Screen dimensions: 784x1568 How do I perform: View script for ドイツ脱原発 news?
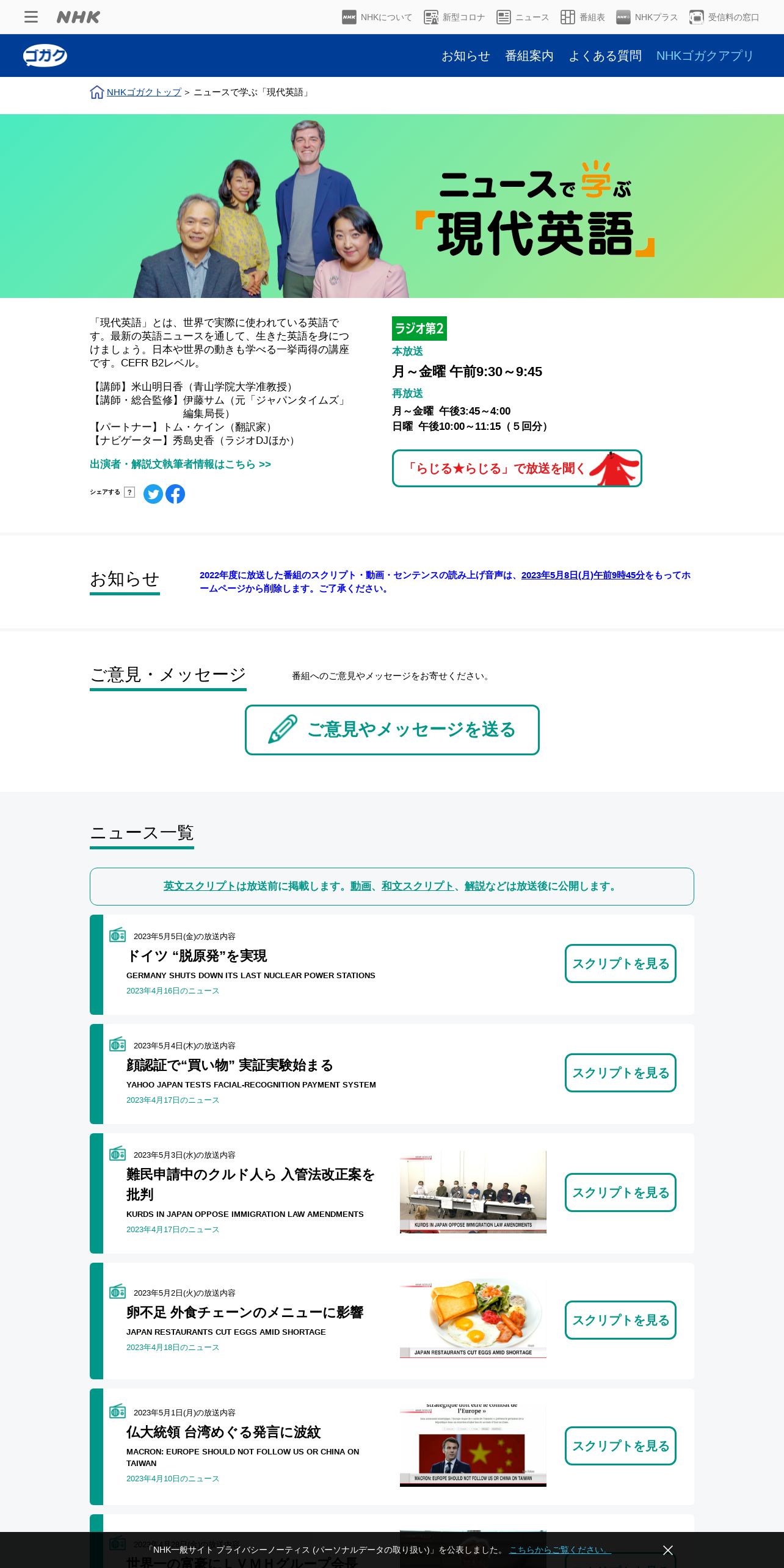[x=620, y=964]
